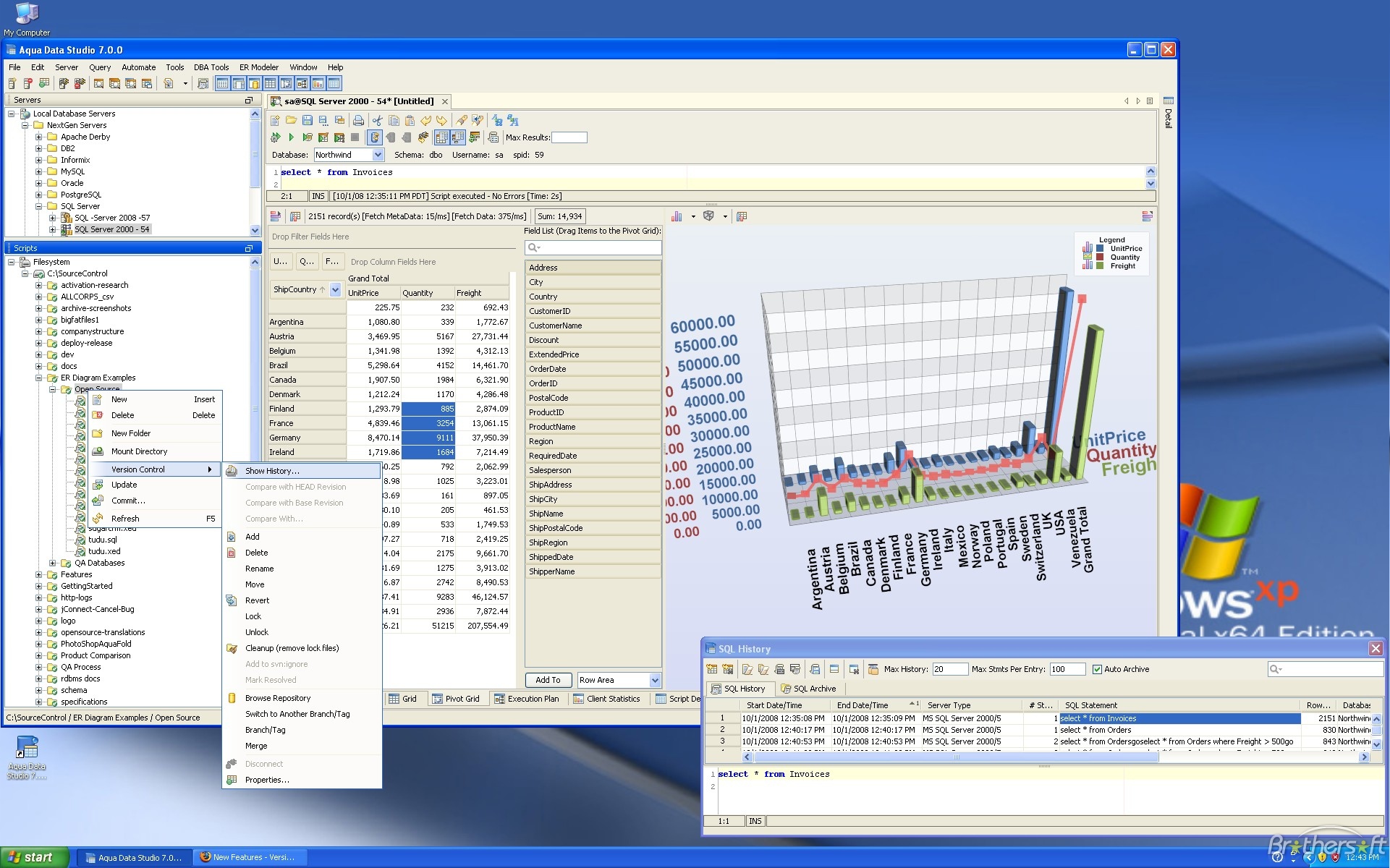Click the bar chart type icon above the chart
Image resolution: width=1390 pixels, height=868 pixels.
coord(677,216)
